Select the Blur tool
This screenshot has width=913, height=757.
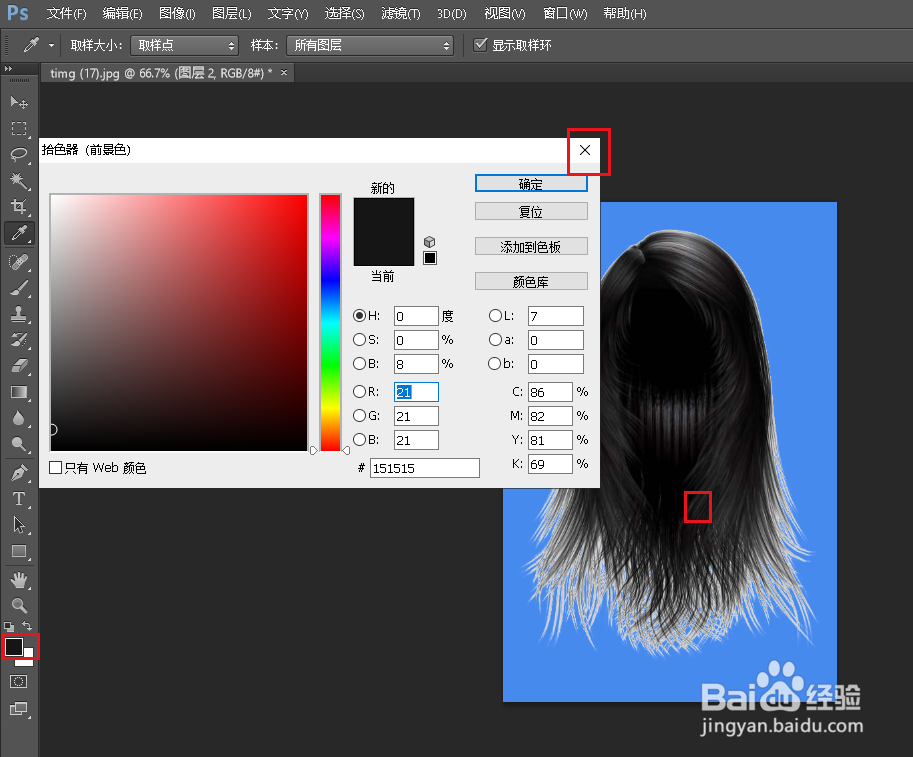tap(19, 418)
